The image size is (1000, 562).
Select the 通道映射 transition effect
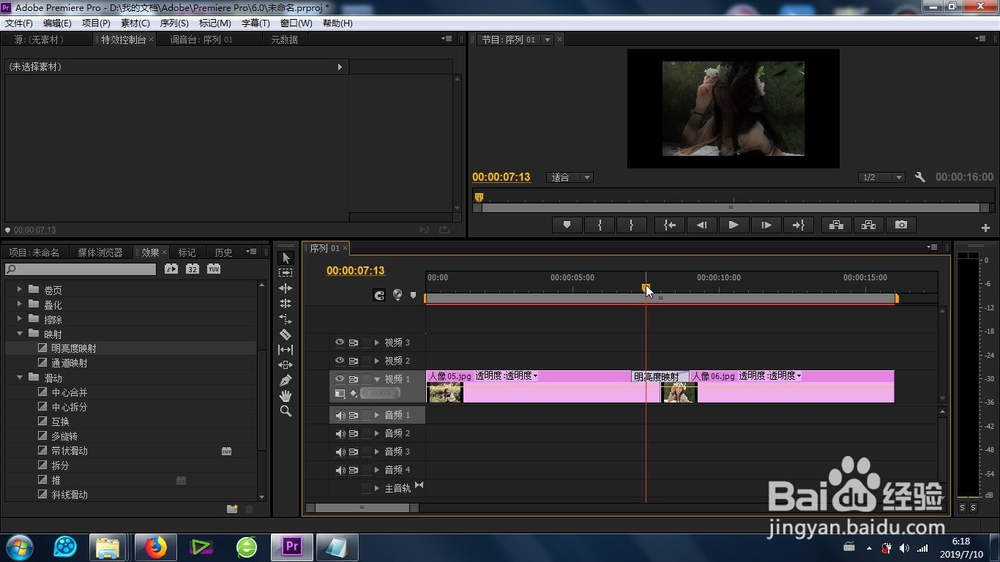69,363
